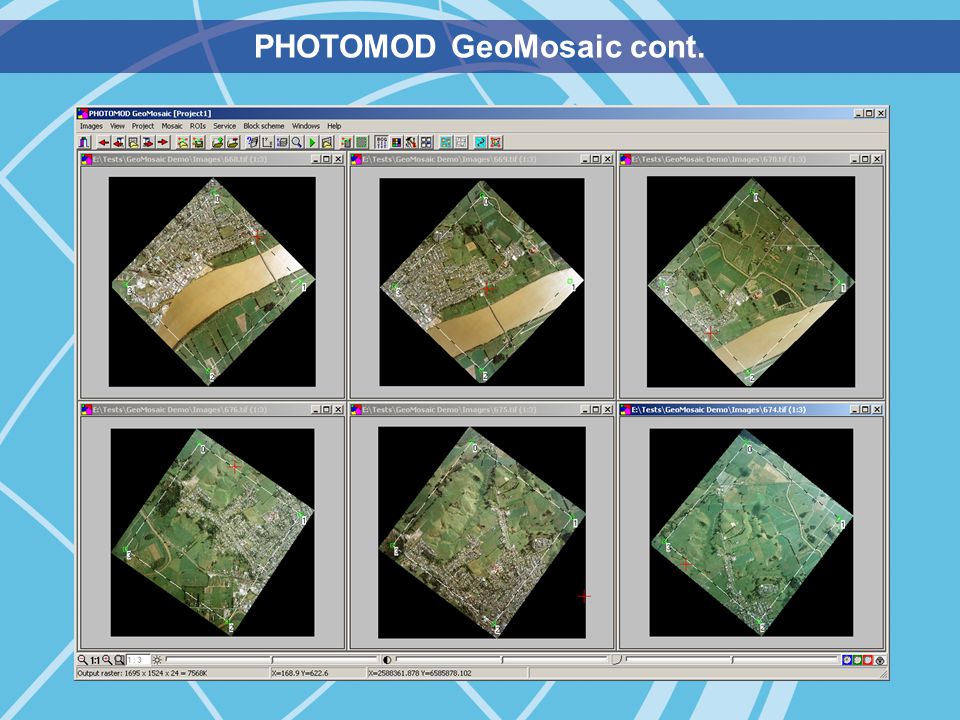The height and width of the screenshot is (720, 960).
Task: Click the Output raster status text
Action: [141, 673]
